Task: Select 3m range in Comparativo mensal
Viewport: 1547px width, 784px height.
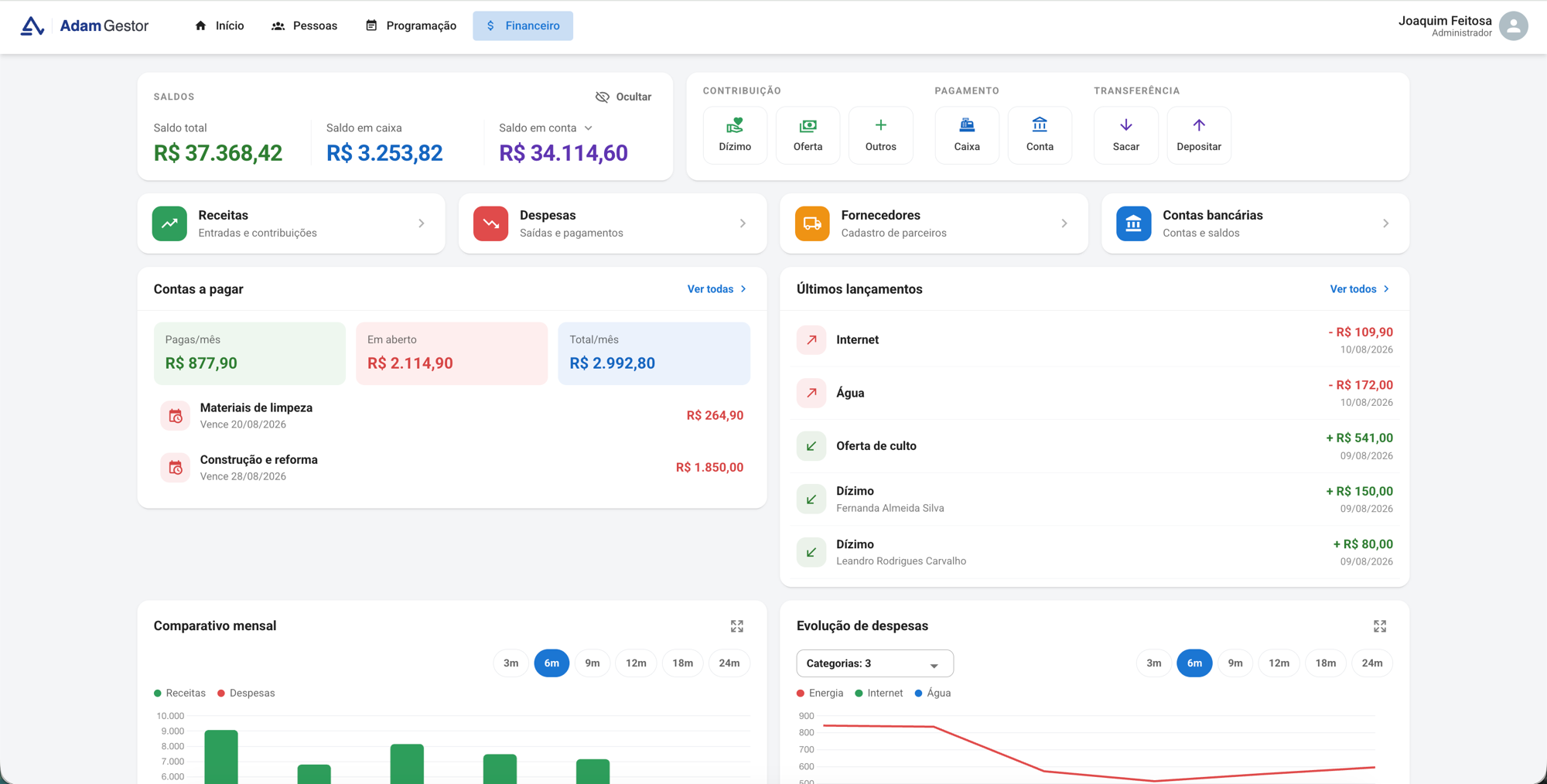Action: (511, 663)
